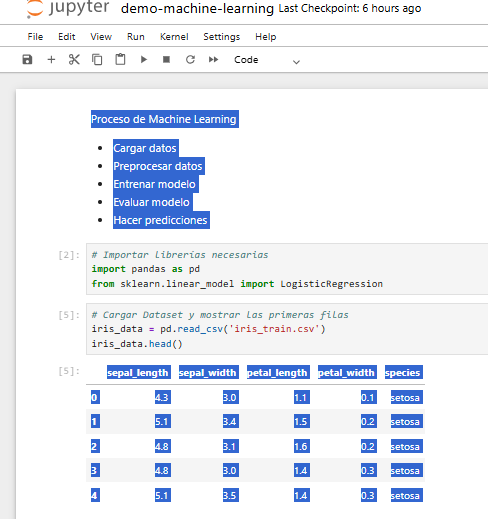The height and width of the screenshot is (519, 488).
Task: Open the Run menu
Action: tap(136, 37)
